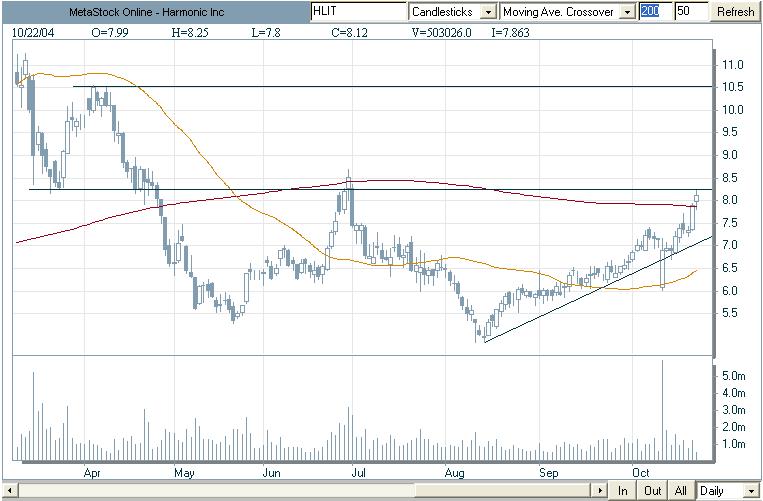This screenshot has height=501, width=763.
Task: Click the 5.5 price axis label
Action: coord(732,314)
